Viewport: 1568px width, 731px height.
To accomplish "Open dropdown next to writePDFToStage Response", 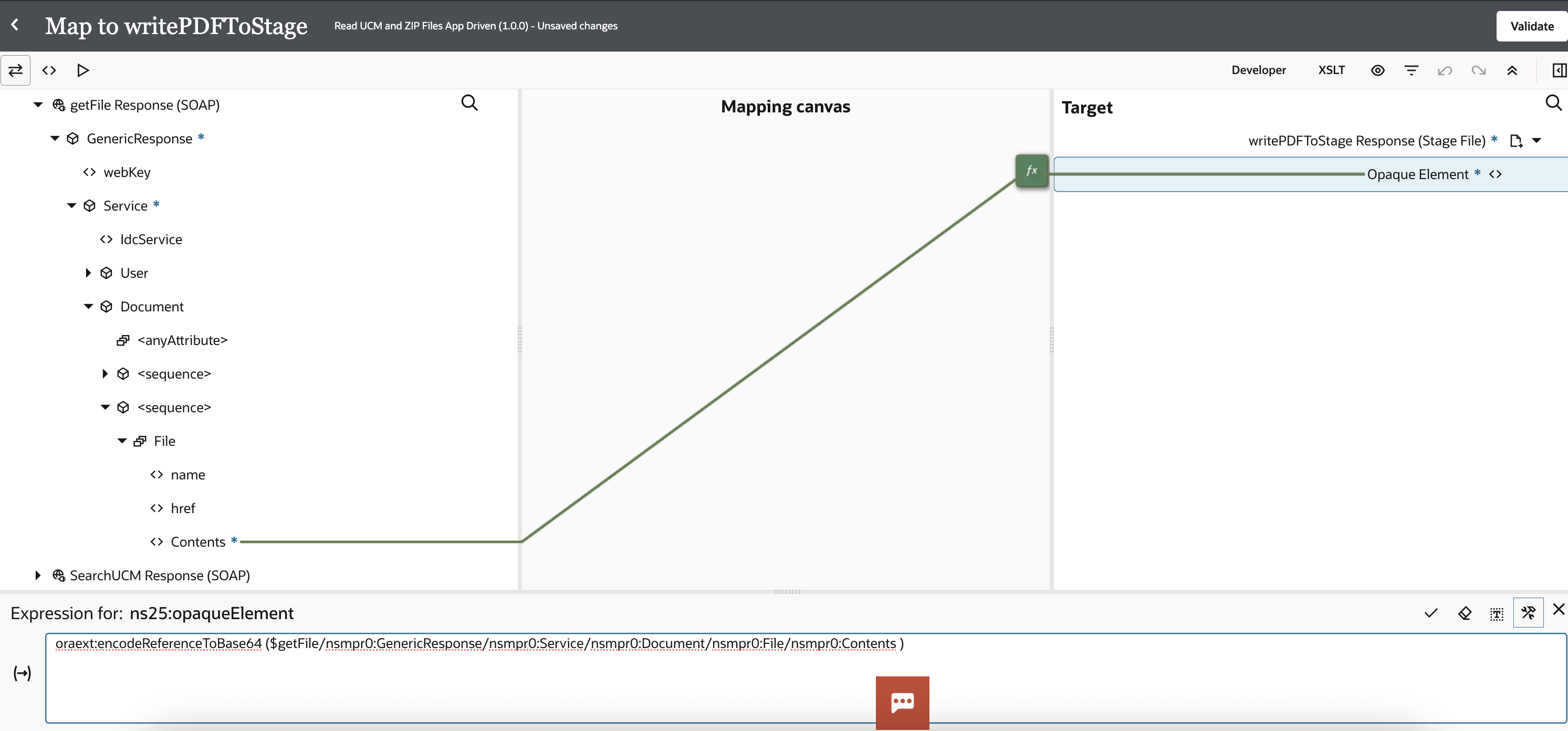I will (1538, 140).
